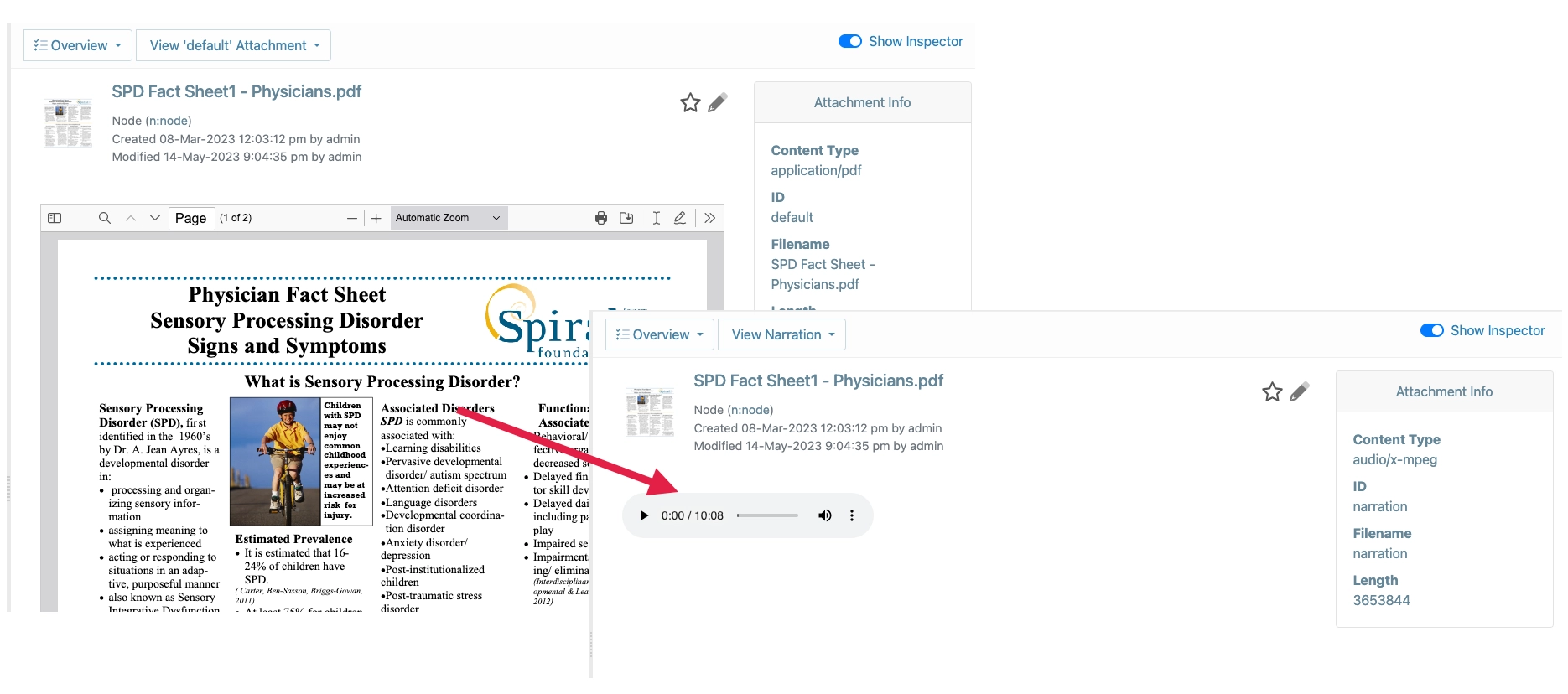Open the Automatic Zoom dropdown
This screenshot has height=694, width=1568.
point(449,218)
